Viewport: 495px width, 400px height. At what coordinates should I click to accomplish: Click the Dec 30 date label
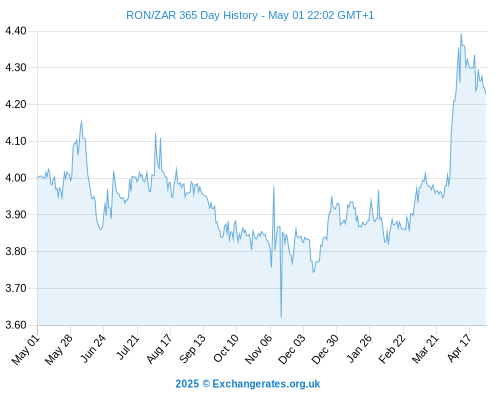(x=325, y=349)
